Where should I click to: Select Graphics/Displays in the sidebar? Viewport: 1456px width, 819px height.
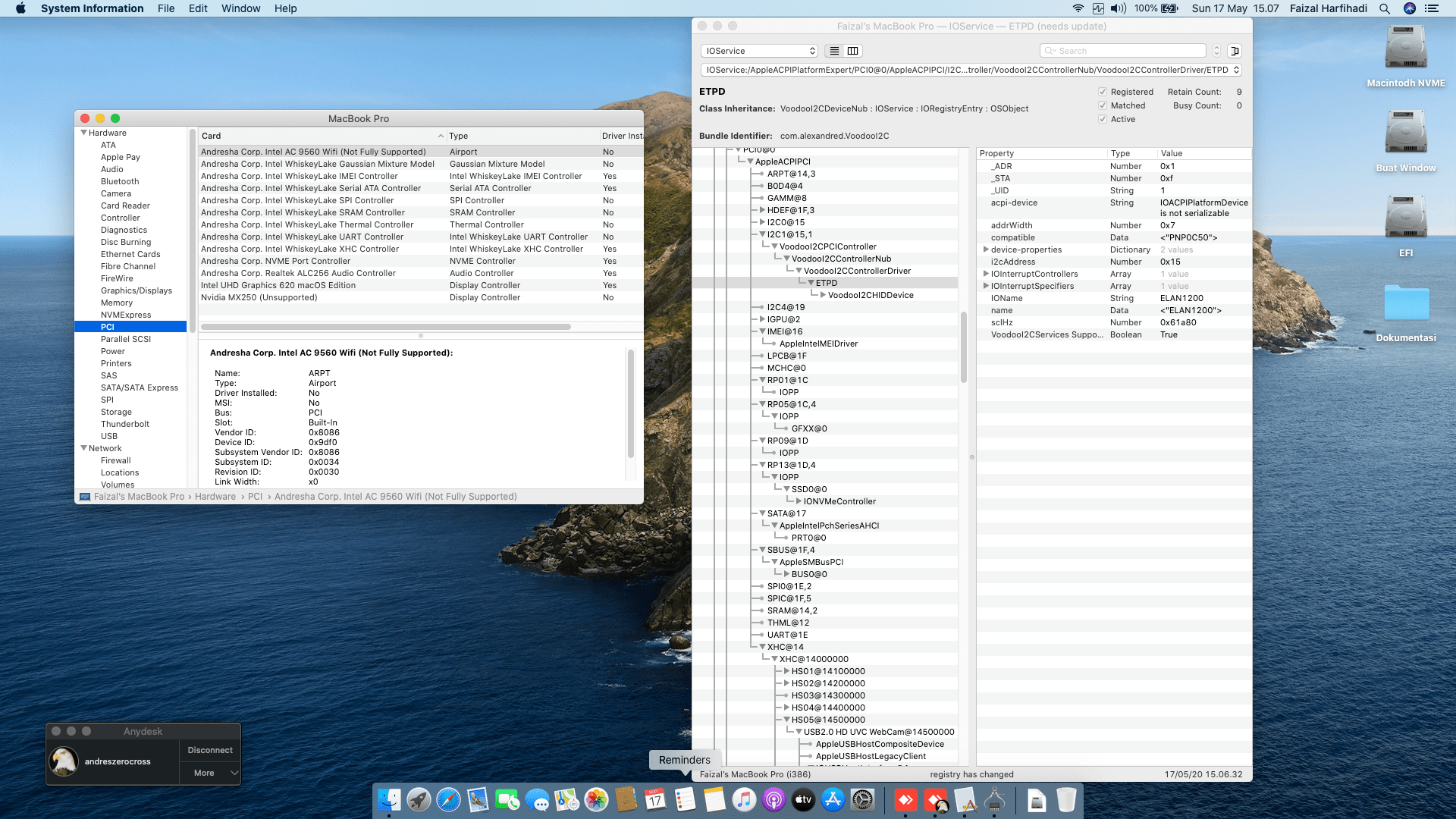pyautogui.click(x=136, y=290)
